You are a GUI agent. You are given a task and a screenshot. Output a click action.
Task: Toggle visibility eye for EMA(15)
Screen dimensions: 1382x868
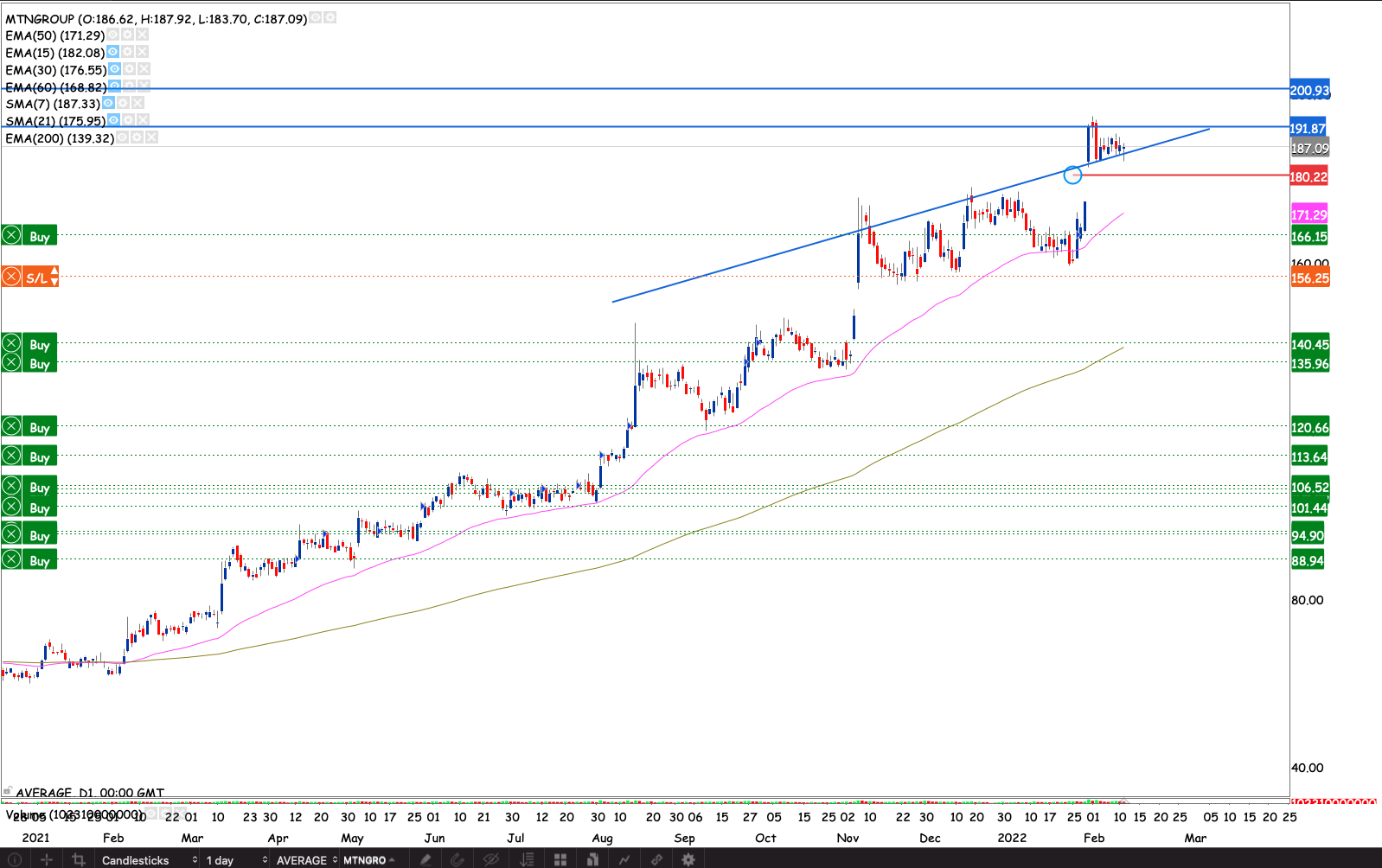(112, 52)
